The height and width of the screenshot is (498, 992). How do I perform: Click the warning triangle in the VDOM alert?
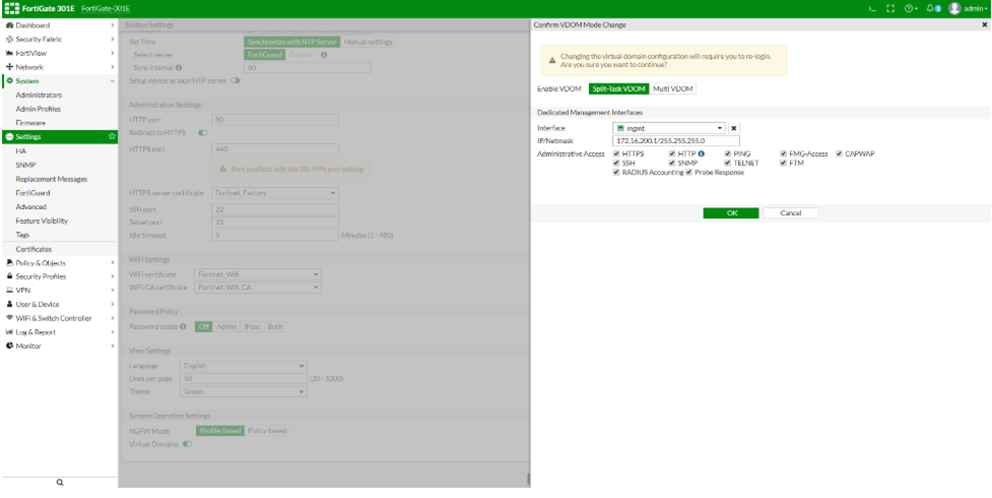tap(552, 61)
